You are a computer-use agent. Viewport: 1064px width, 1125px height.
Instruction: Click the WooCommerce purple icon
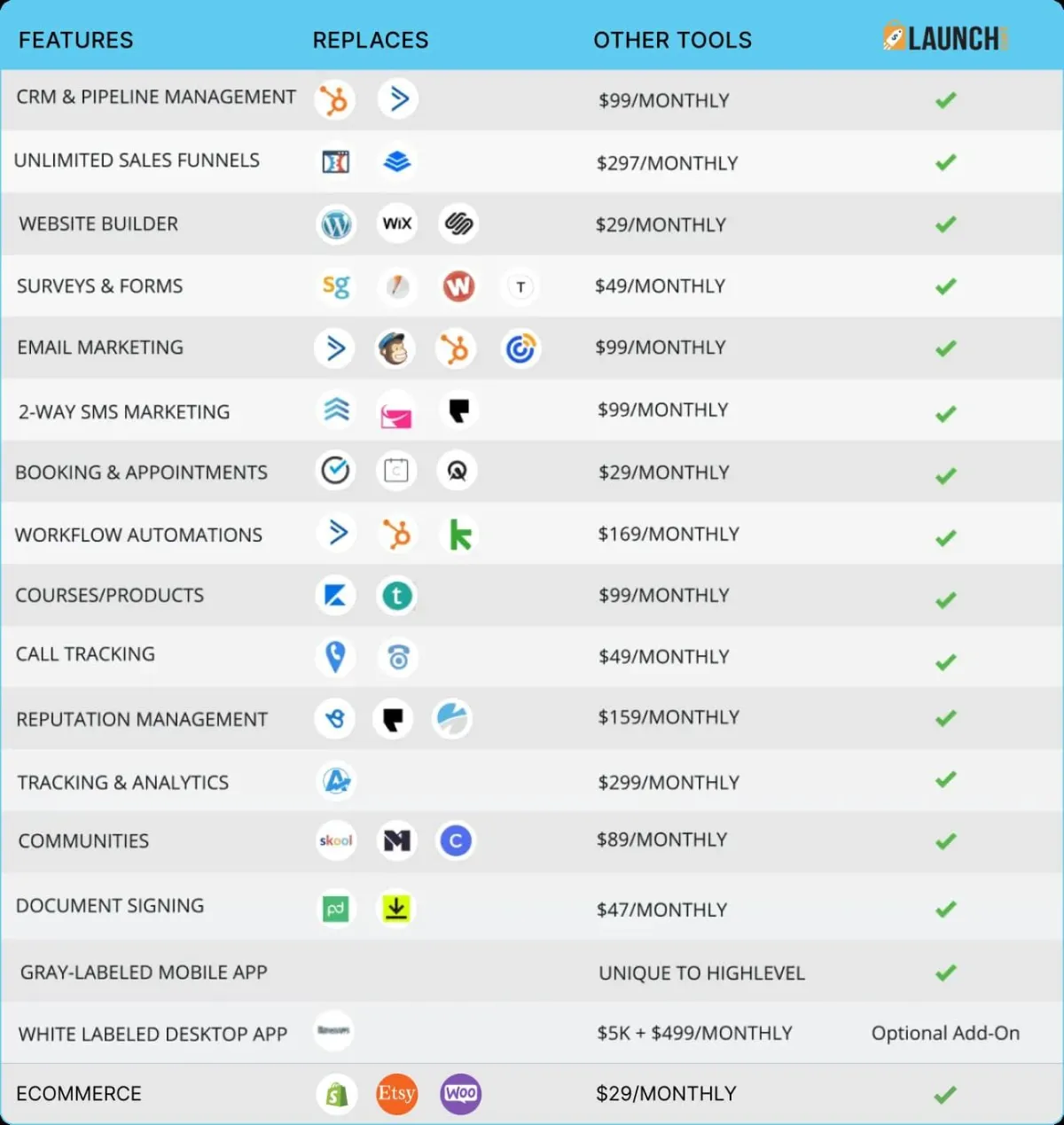pyautogui.click(x=460, y=1093)
